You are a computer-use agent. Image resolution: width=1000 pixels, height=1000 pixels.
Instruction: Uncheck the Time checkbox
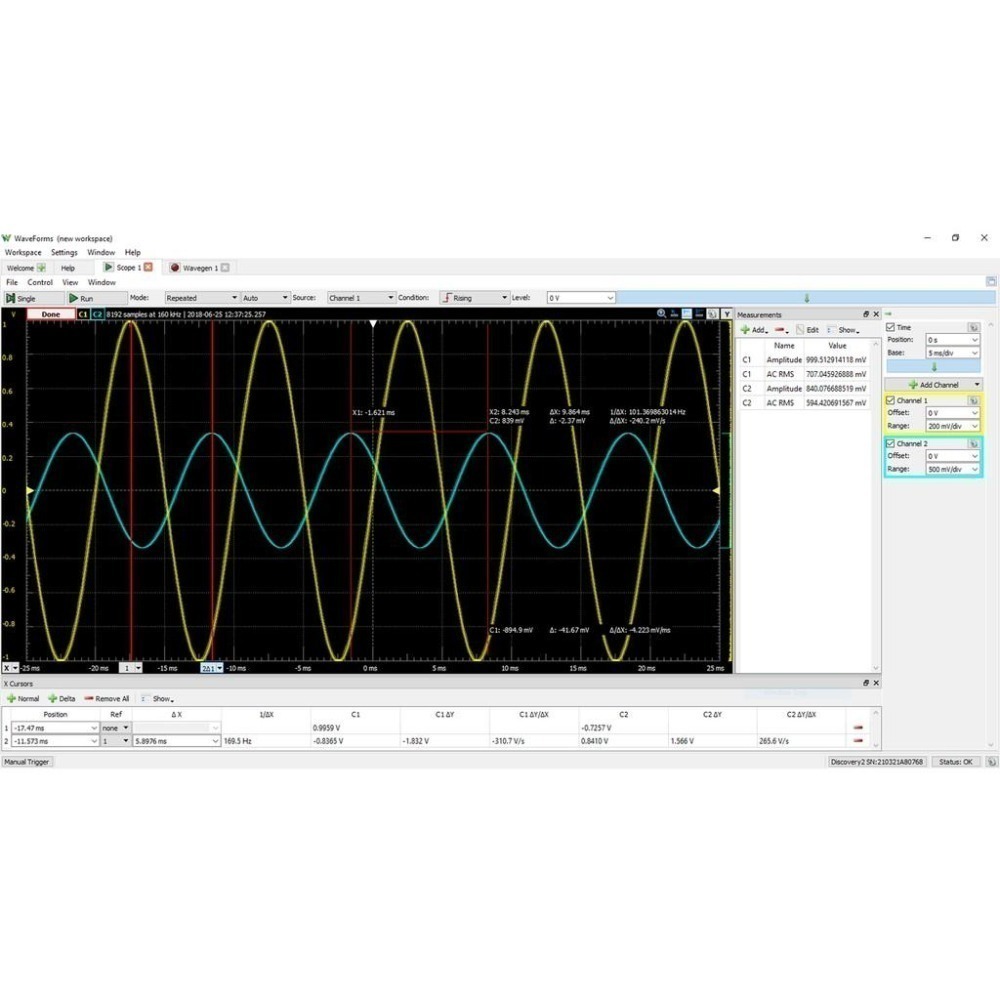point(891,327)
